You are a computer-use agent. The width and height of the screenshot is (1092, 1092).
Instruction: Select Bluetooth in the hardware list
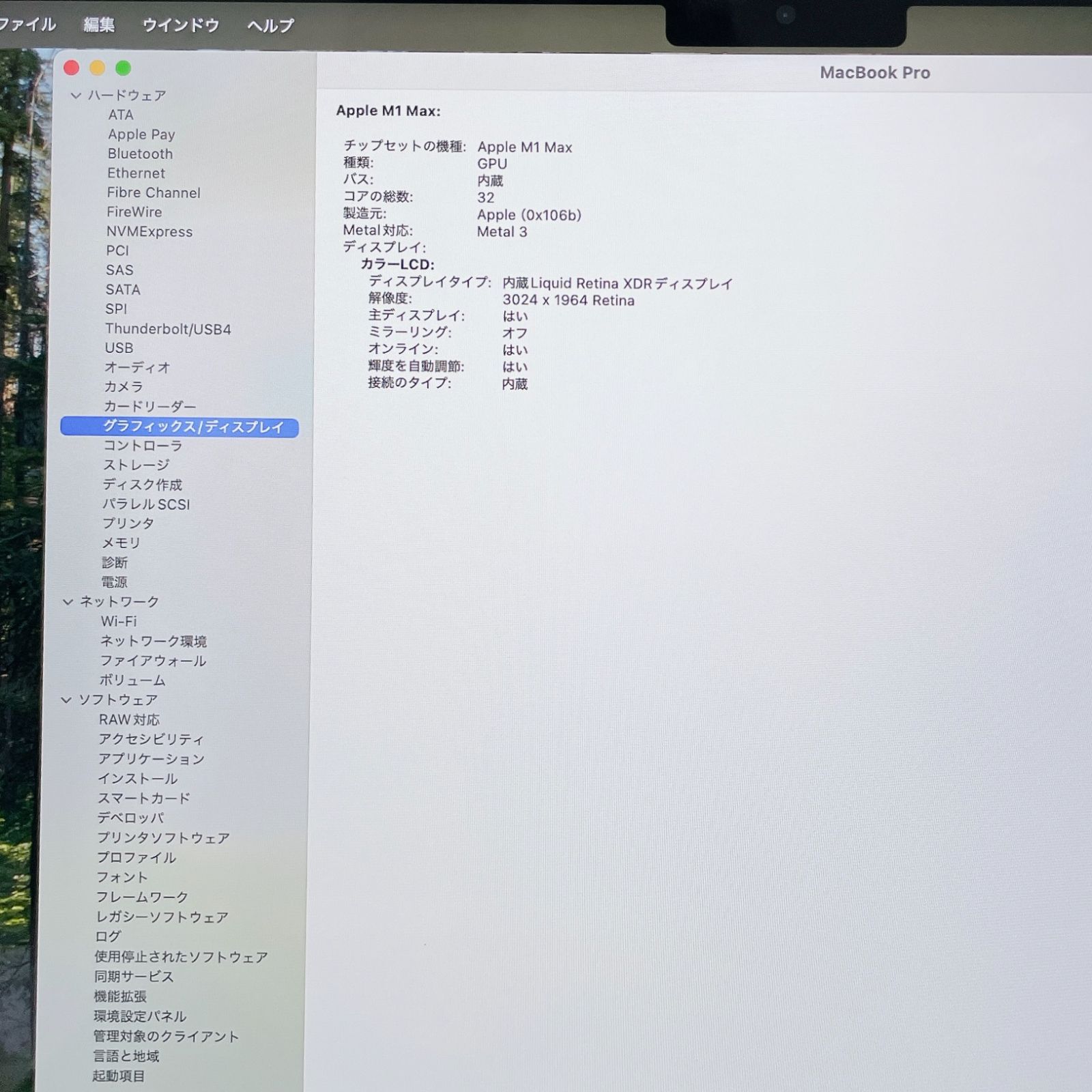pos(140,154)
